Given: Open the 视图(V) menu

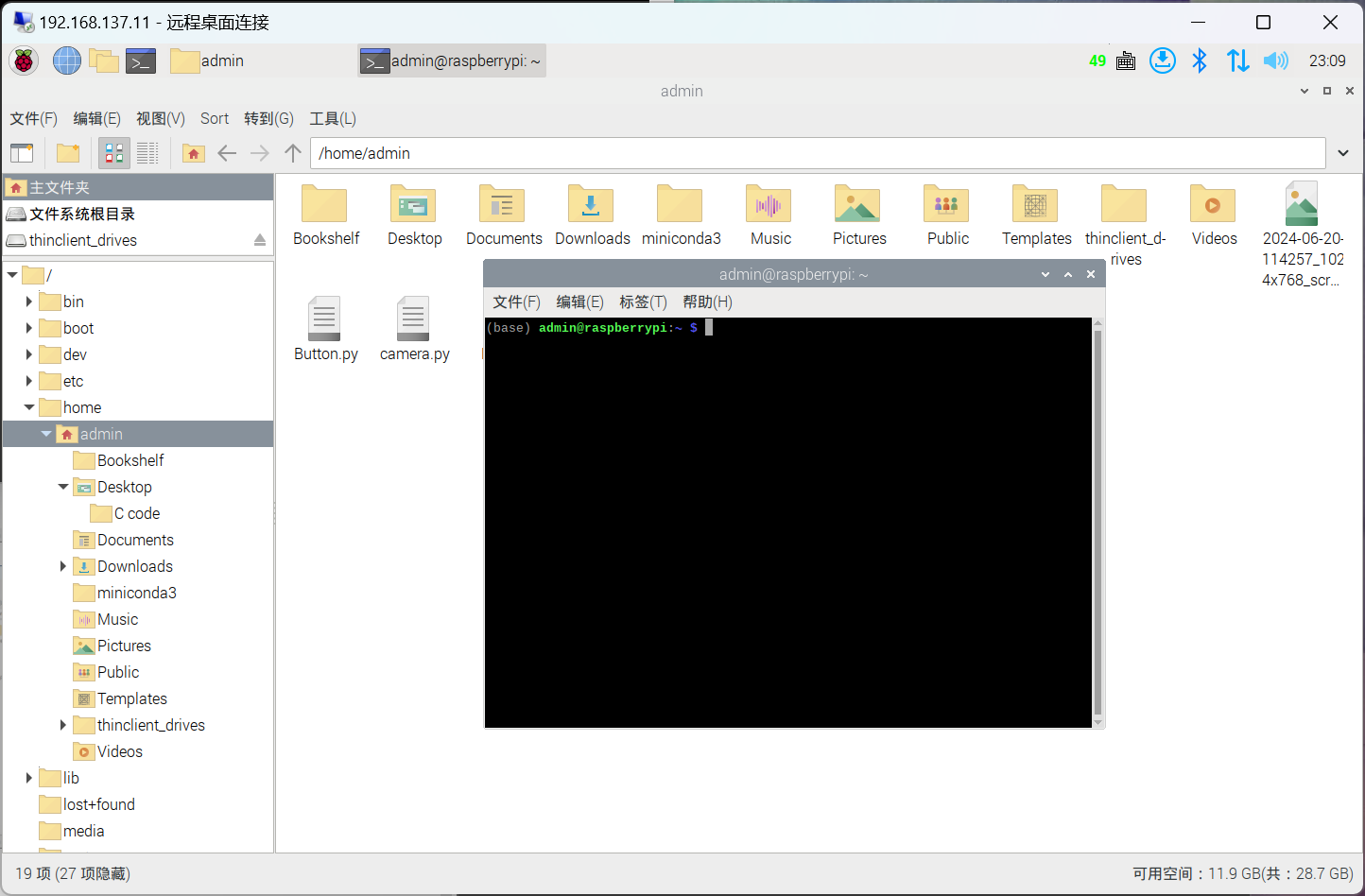Looking at the screenshot, I should [x=161, y=118].
